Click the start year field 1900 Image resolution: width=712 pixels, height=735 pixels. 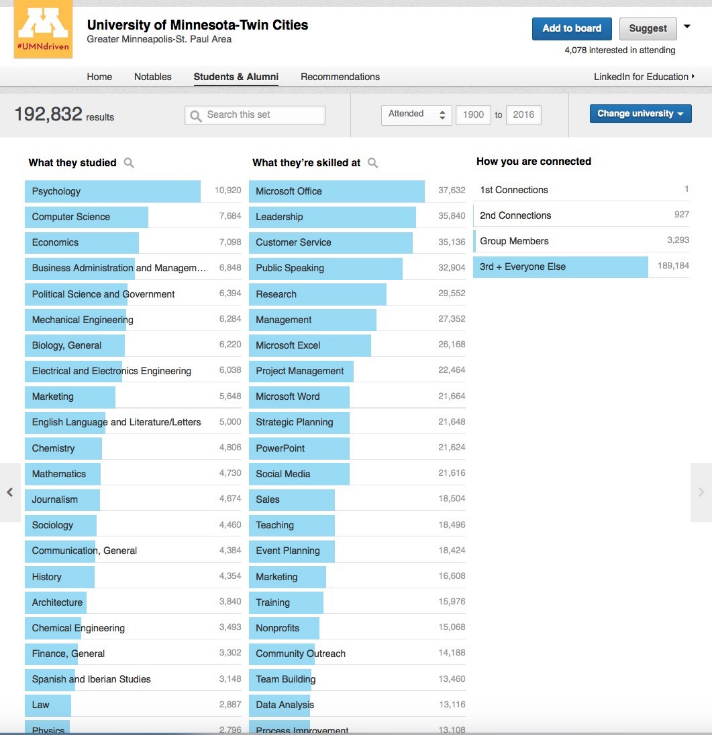(x=473, y=115)
